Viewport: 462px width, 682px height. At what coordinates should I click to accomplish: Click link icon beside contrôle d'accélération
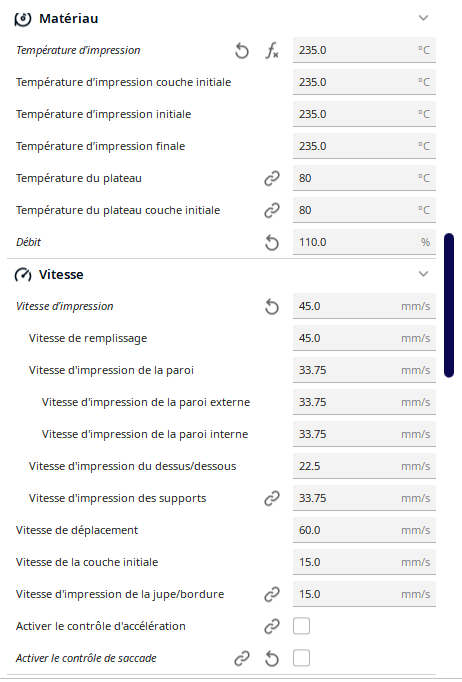point(272,626)
